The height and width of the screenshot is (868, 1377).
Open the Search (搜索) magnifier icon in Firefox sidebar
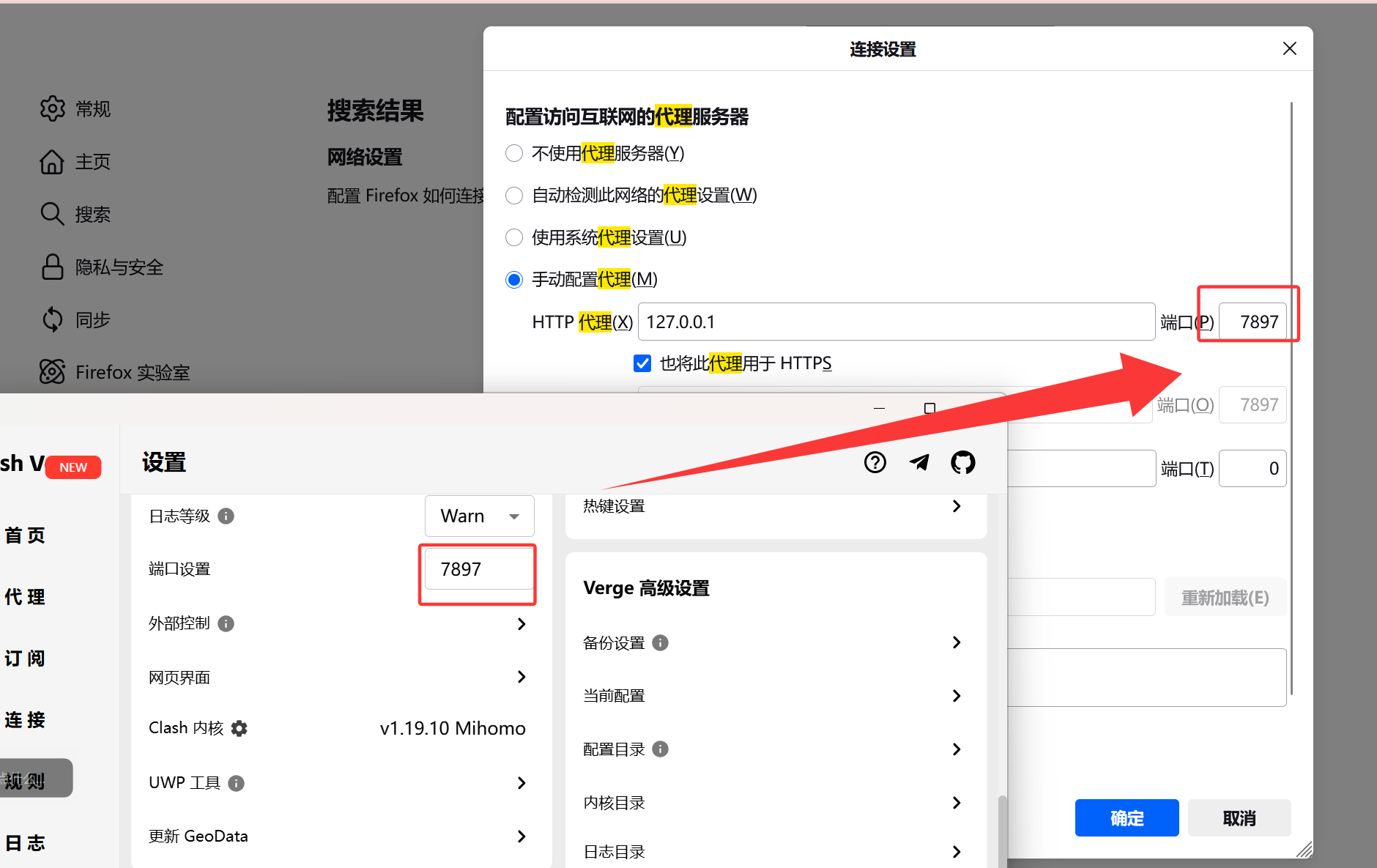point(52,214)
